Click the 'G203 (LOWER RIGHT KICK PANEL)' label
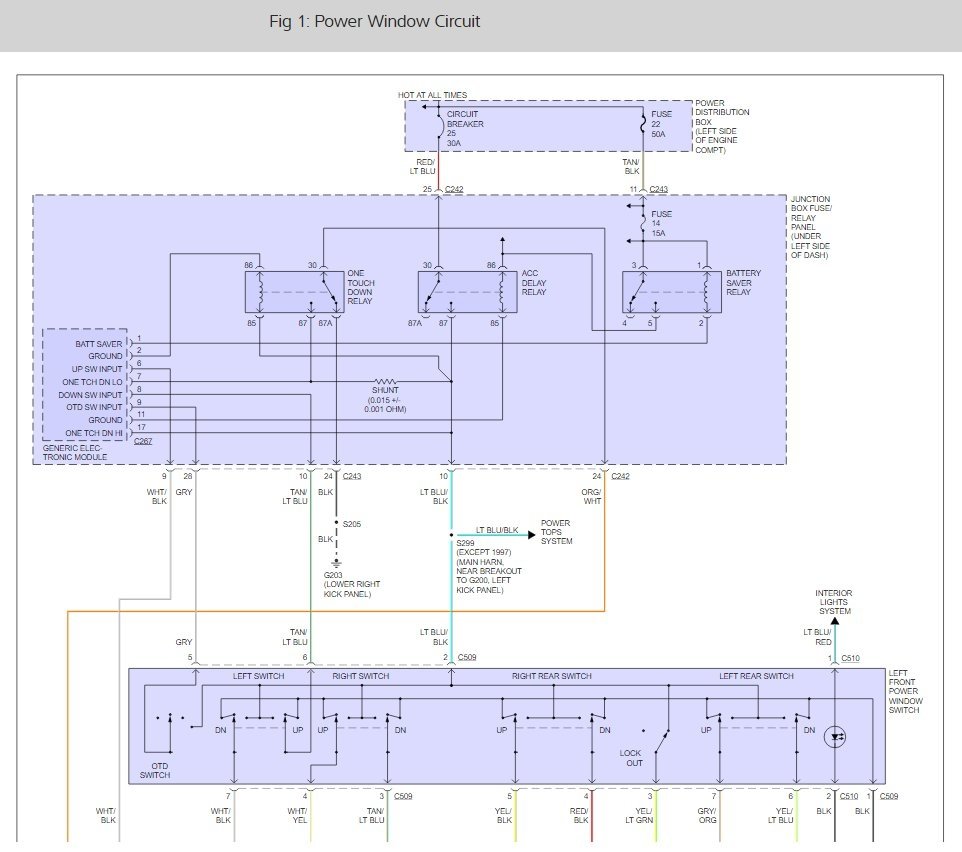 (352, 585)
